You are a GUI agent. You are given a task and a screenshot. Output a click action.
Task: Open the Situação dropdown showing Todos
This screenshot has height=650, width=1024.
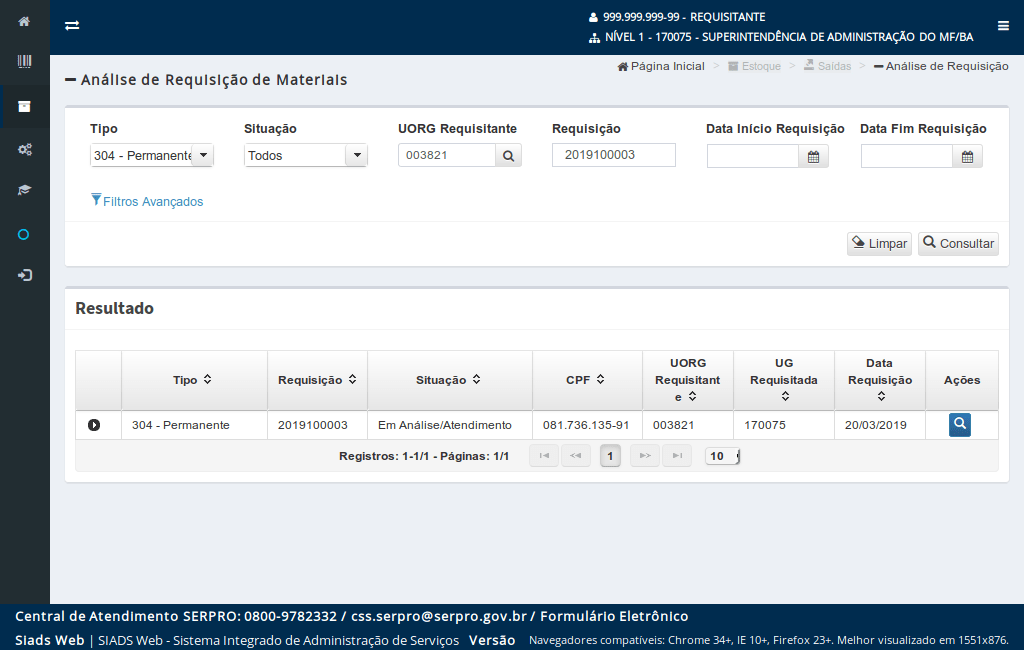306,155
